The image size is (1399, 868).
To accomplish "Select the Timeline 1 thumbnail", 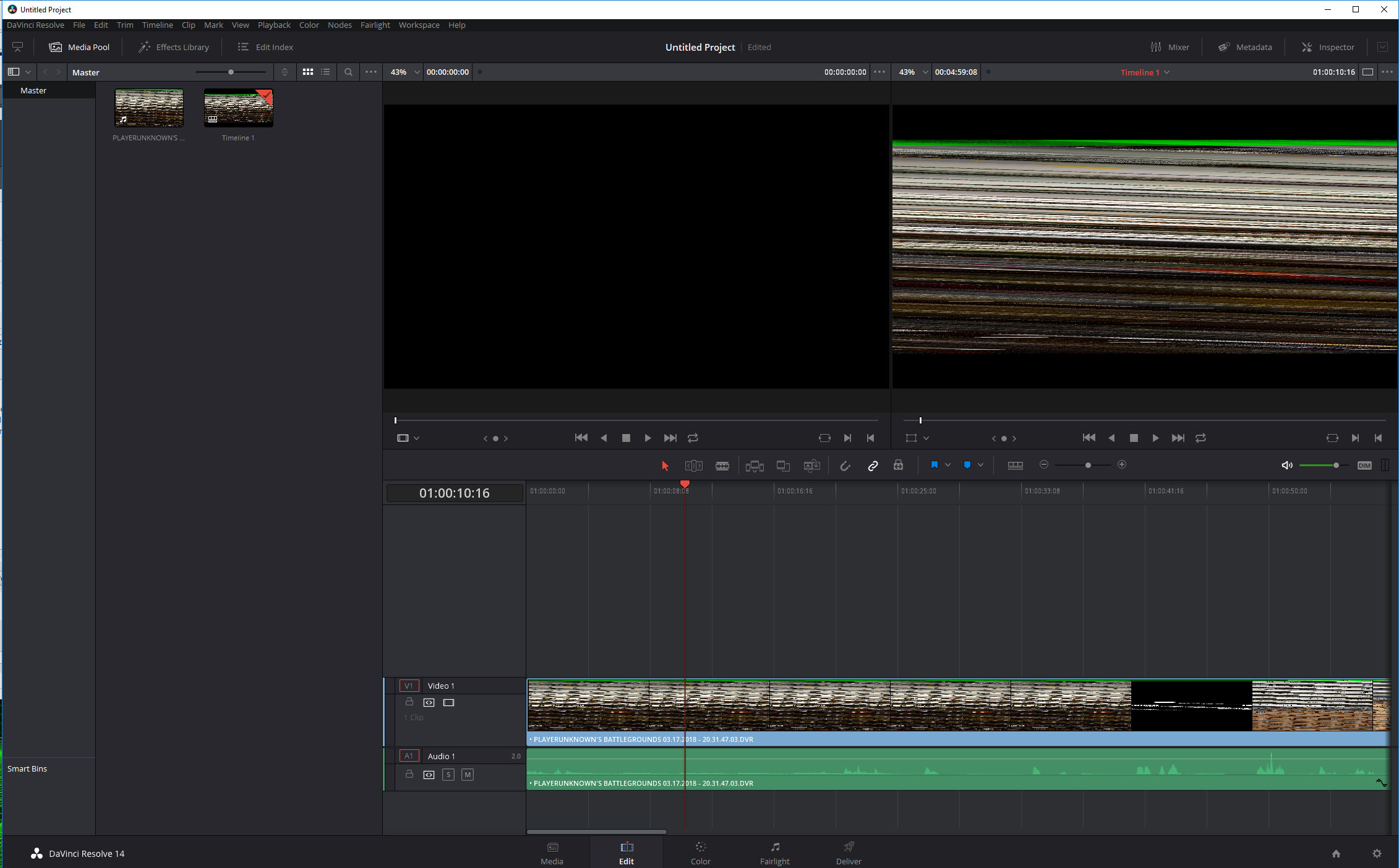I will point(238,108).
